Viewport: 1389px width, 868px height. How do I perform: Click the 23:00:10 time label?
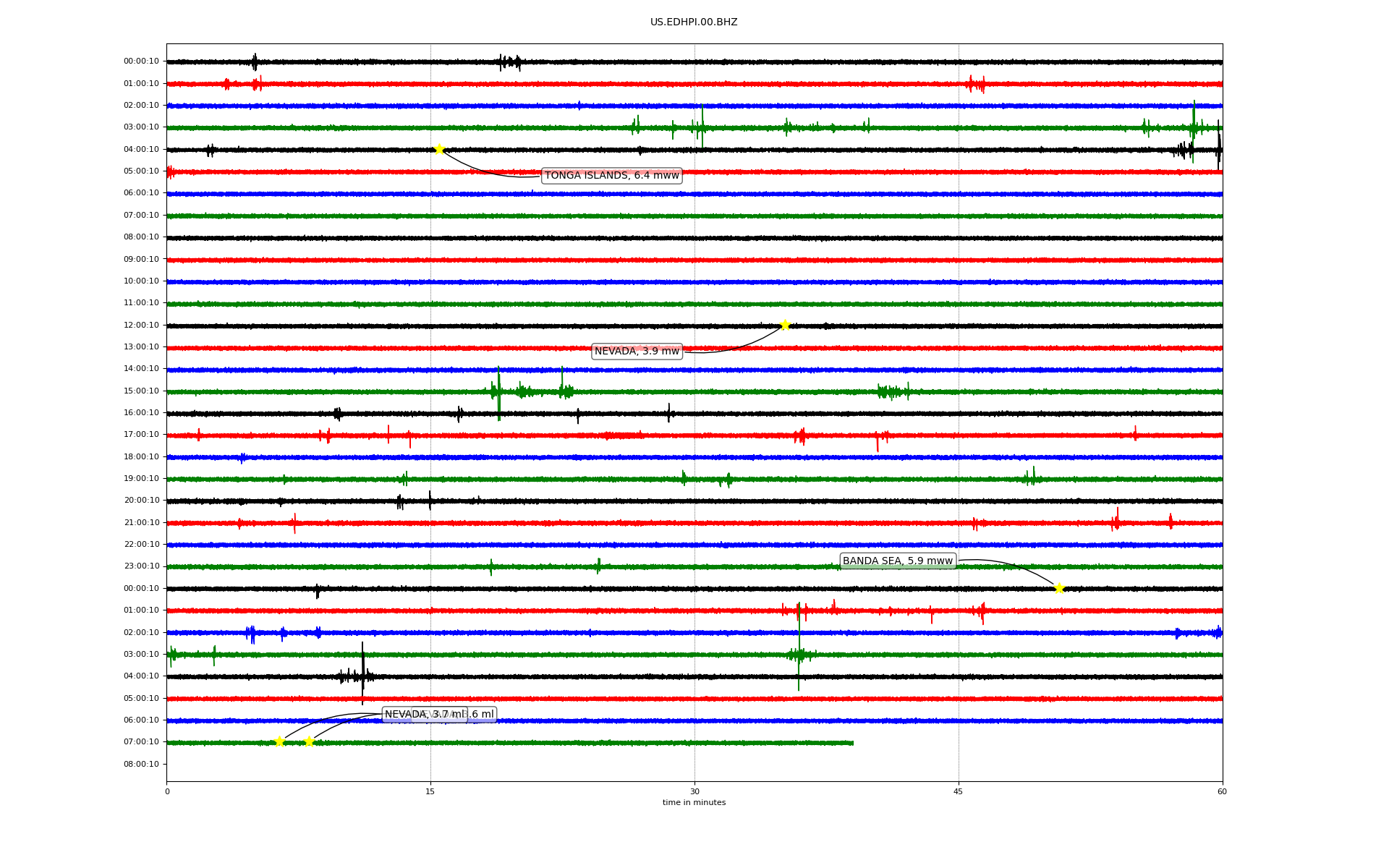click(141, 566)
